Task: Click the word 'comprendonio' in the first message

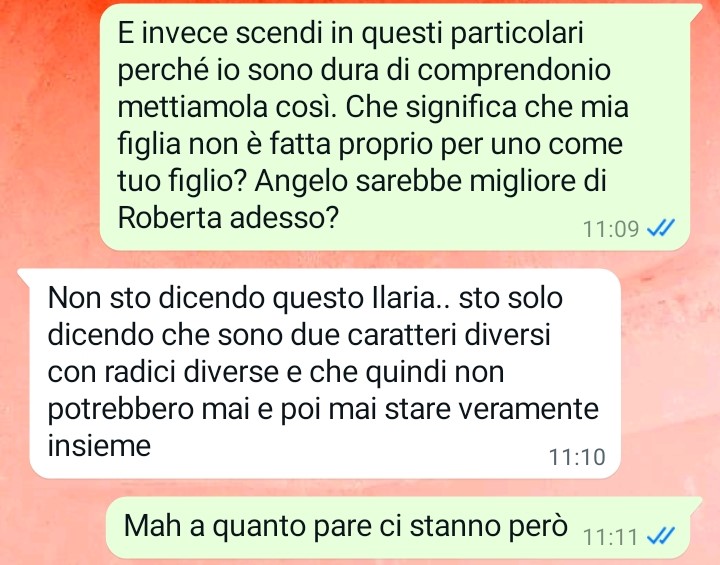Action: [514, 72]
